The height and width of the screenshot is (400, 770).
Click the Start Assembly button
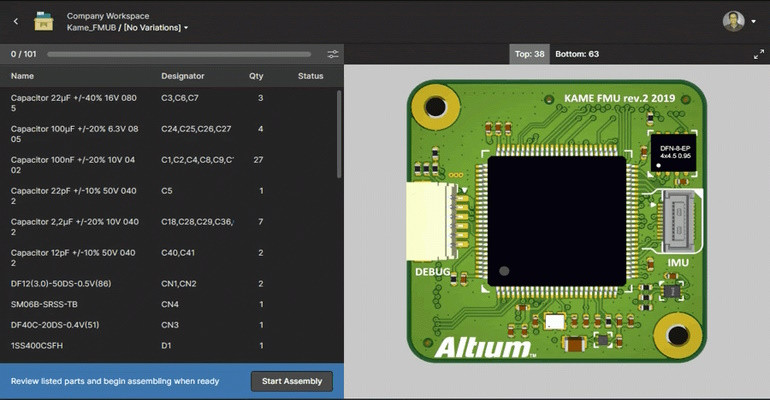(x=292, y=381)
